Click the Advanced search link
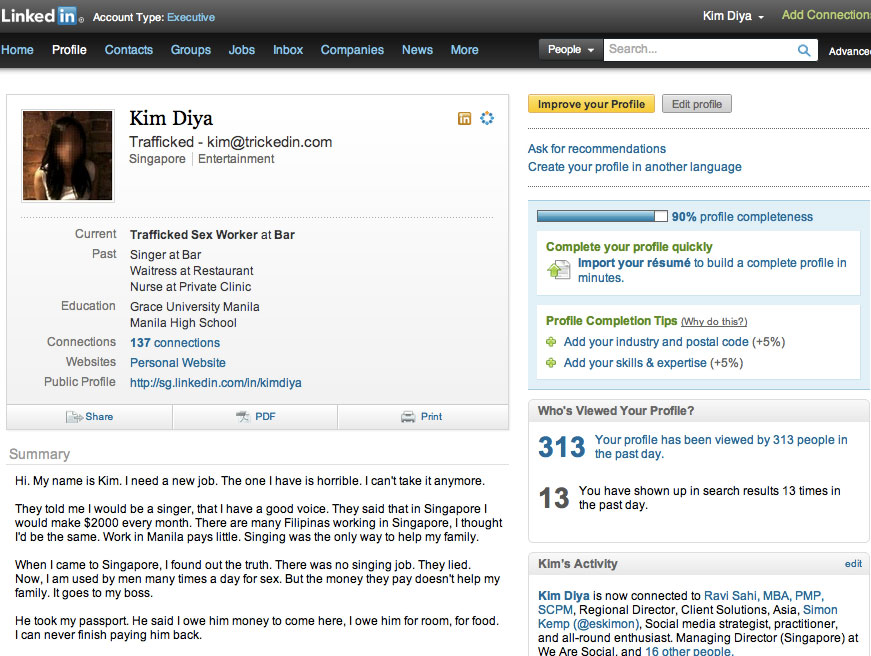The width and height of the screenshot is (871, 656). pos(849,52)
